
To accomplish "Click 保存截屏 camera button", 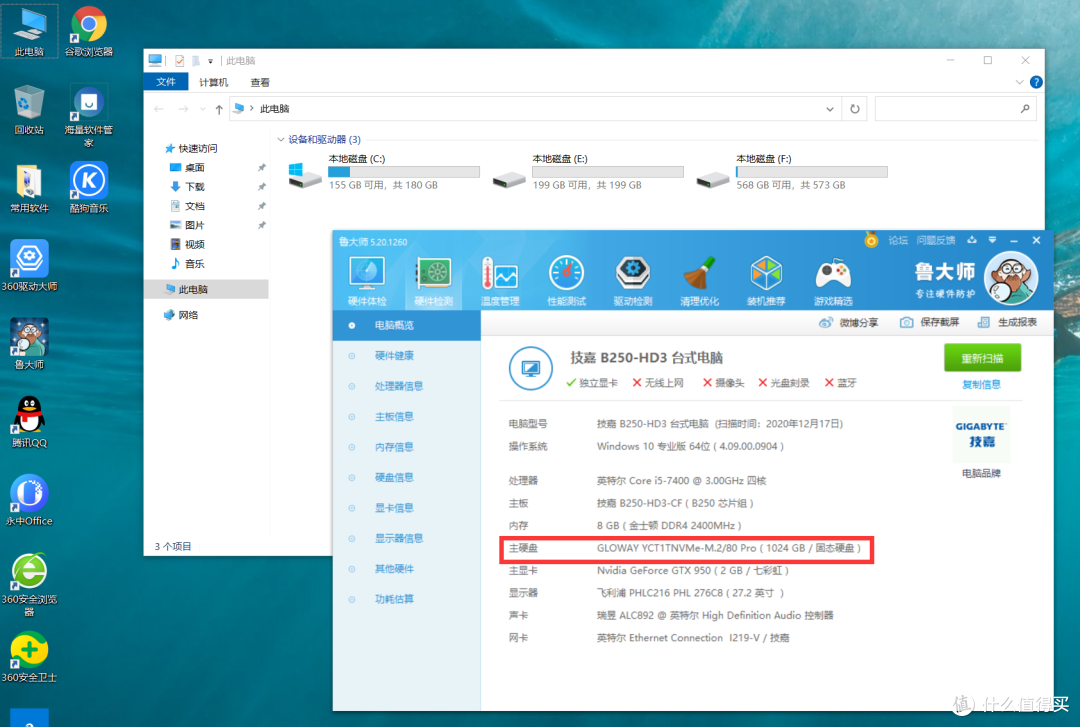I will (930, 322).
